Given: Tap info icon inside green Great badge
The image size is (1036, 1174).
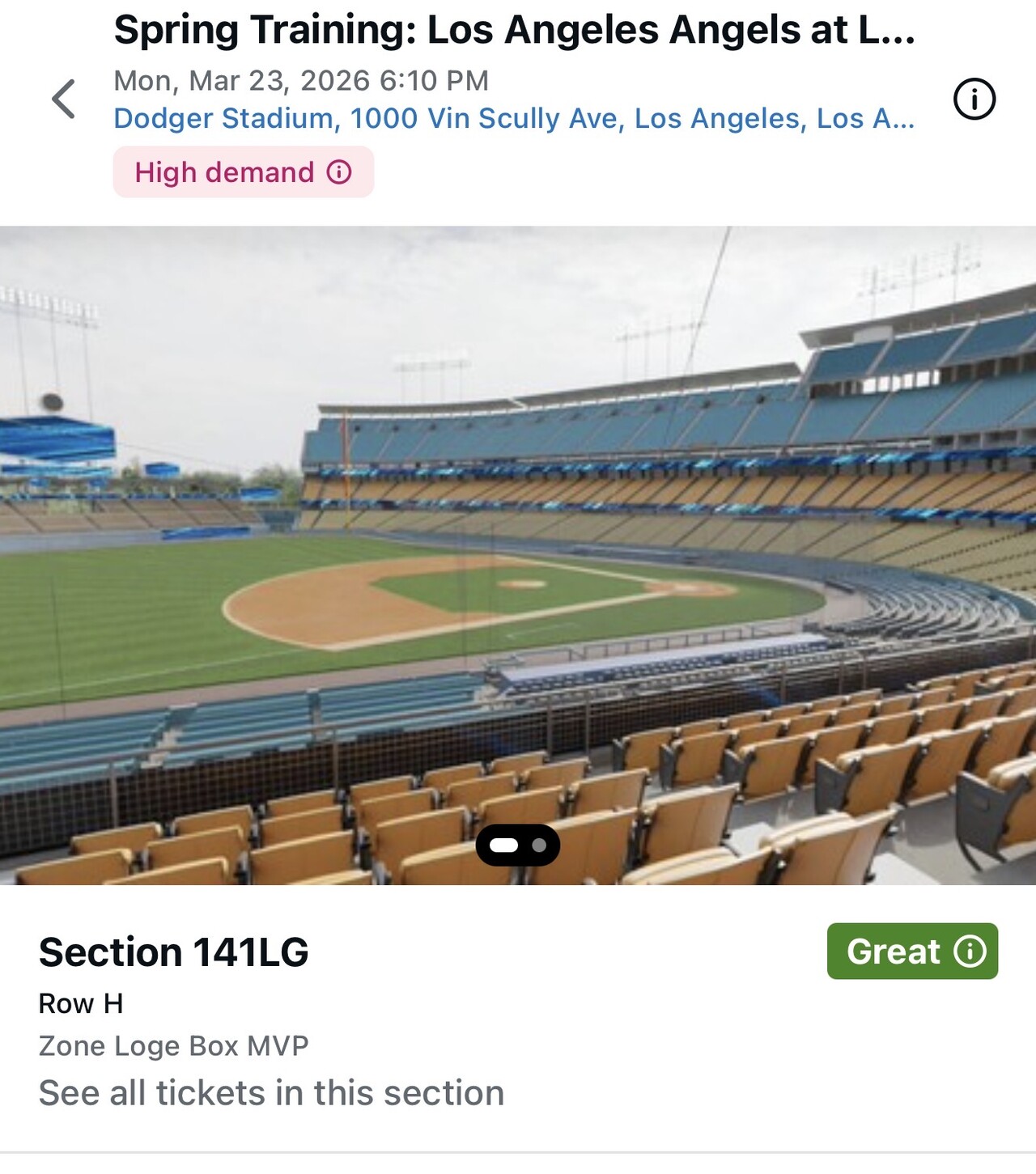Looking at the screenshot, I should (970, 951).
